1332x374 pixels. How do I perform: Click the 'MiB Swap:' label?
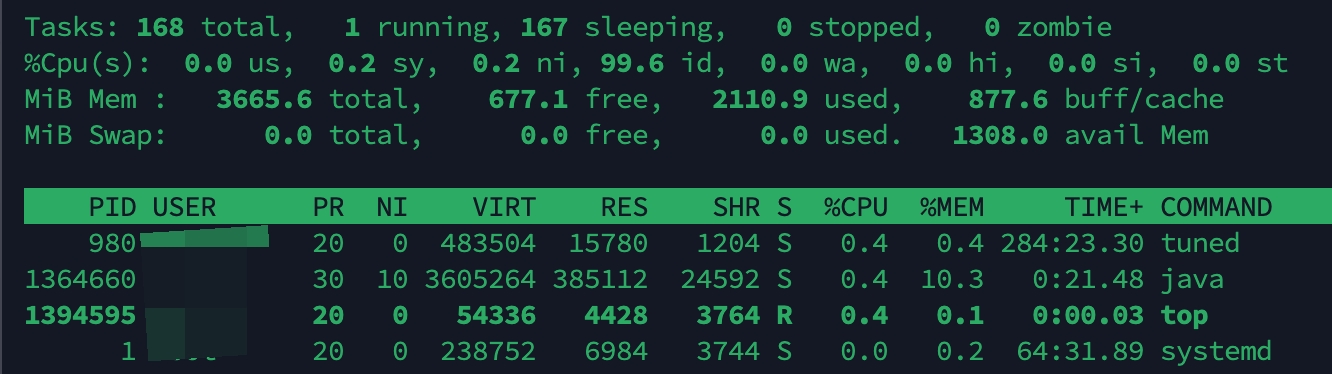[96, 135]
